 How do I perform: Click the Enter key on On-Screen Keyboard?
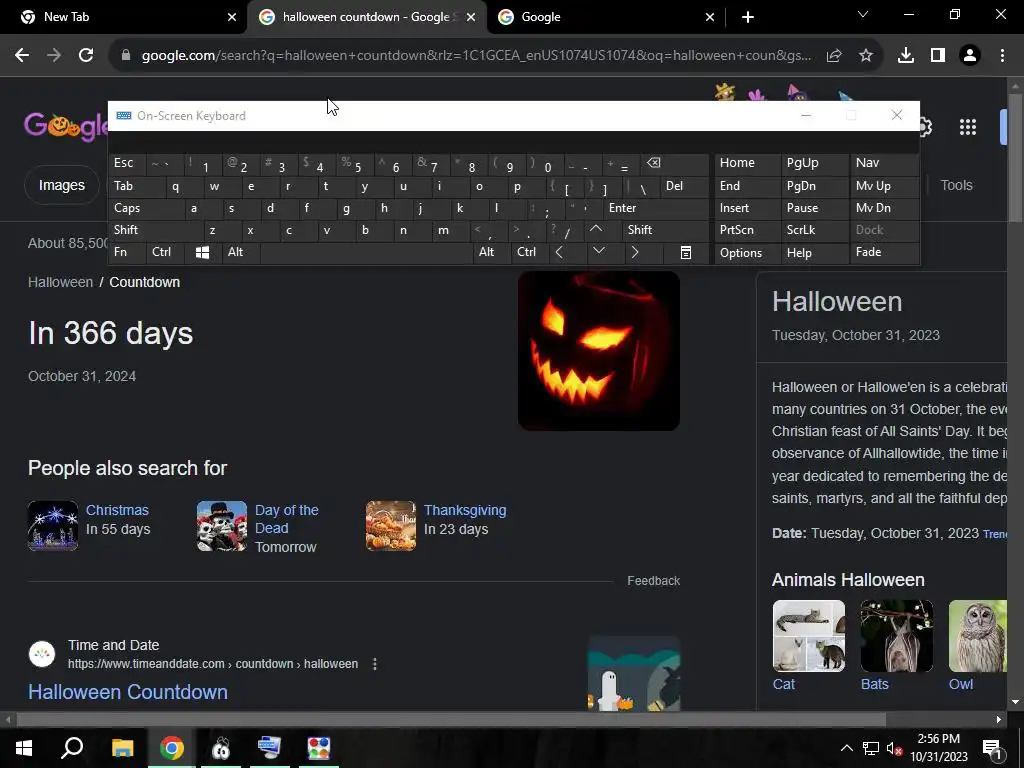click(x=656, y=208)
